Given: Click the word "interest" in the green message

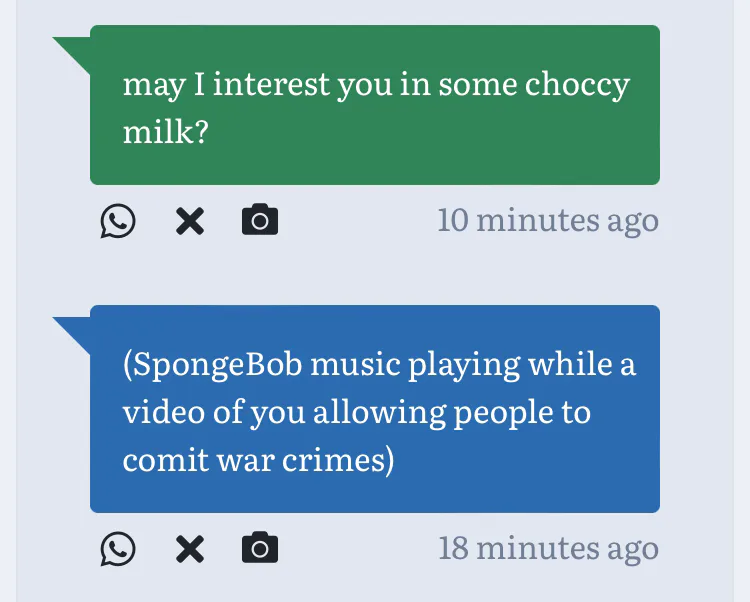Looking at the screenshot, I should pyautogui.click(x=272, y=84).
